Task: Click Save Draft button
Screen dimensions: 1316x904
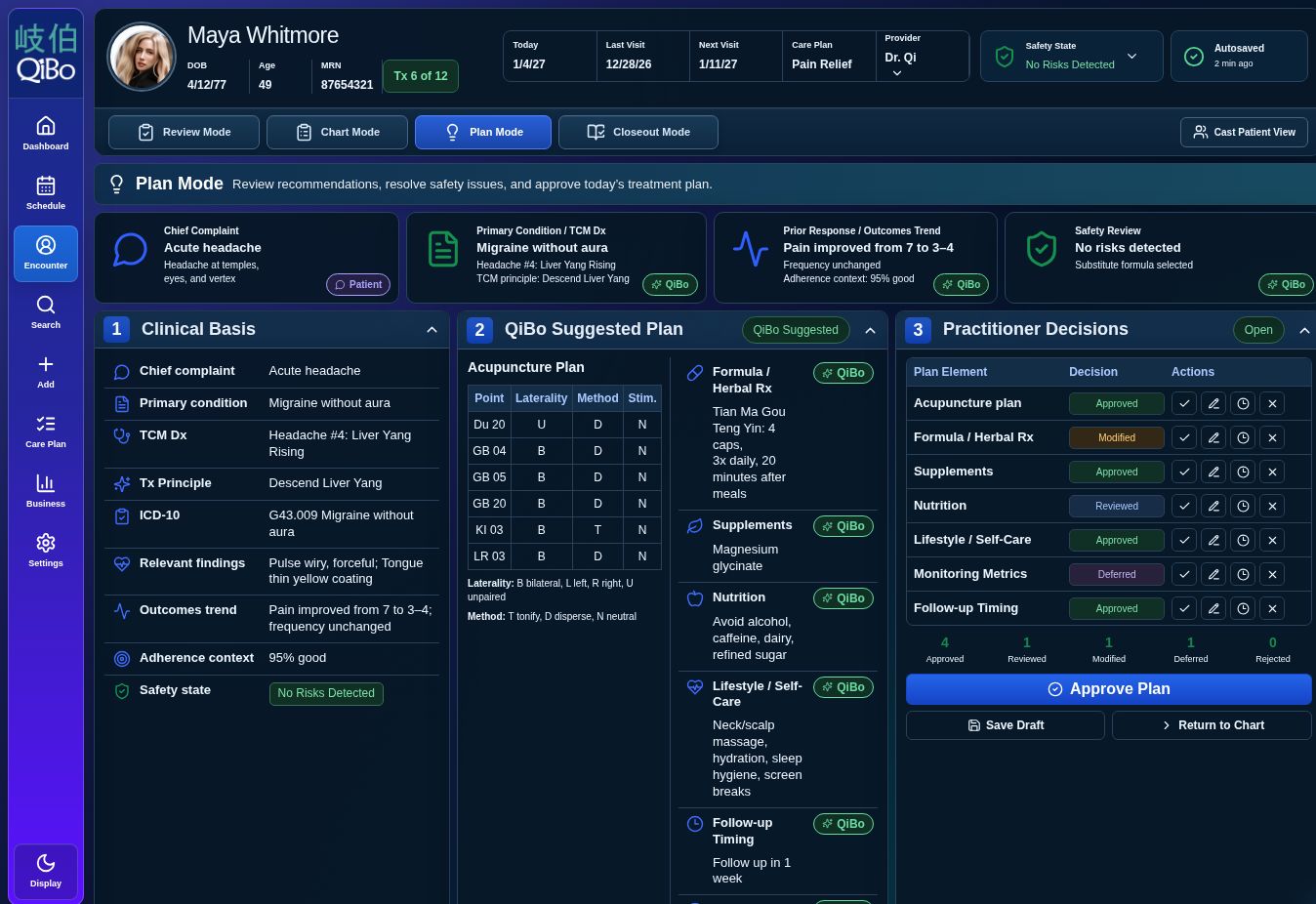Action: (1006, 725)
